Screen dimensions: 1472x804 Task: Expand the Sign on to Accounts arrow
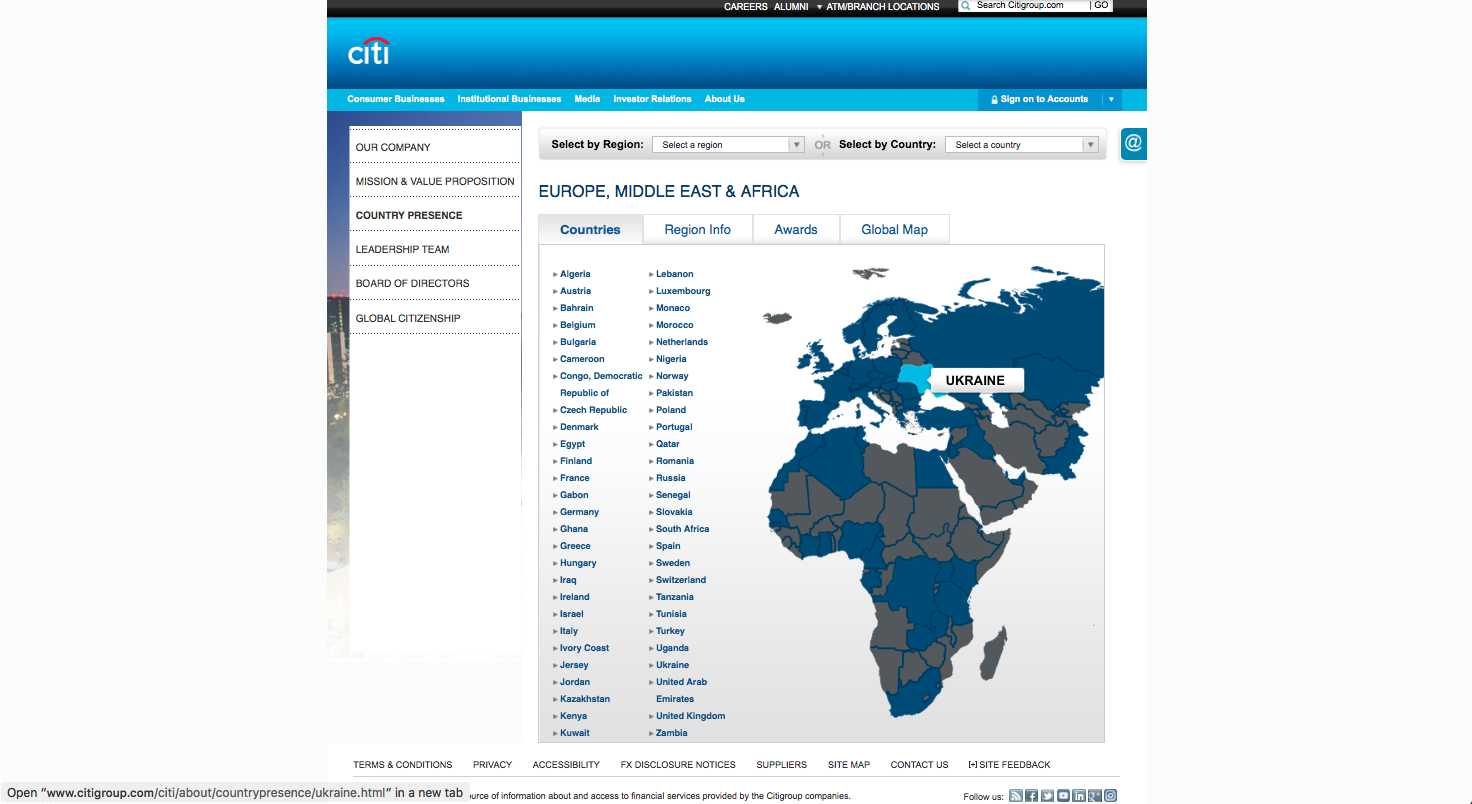point(1110,100)
